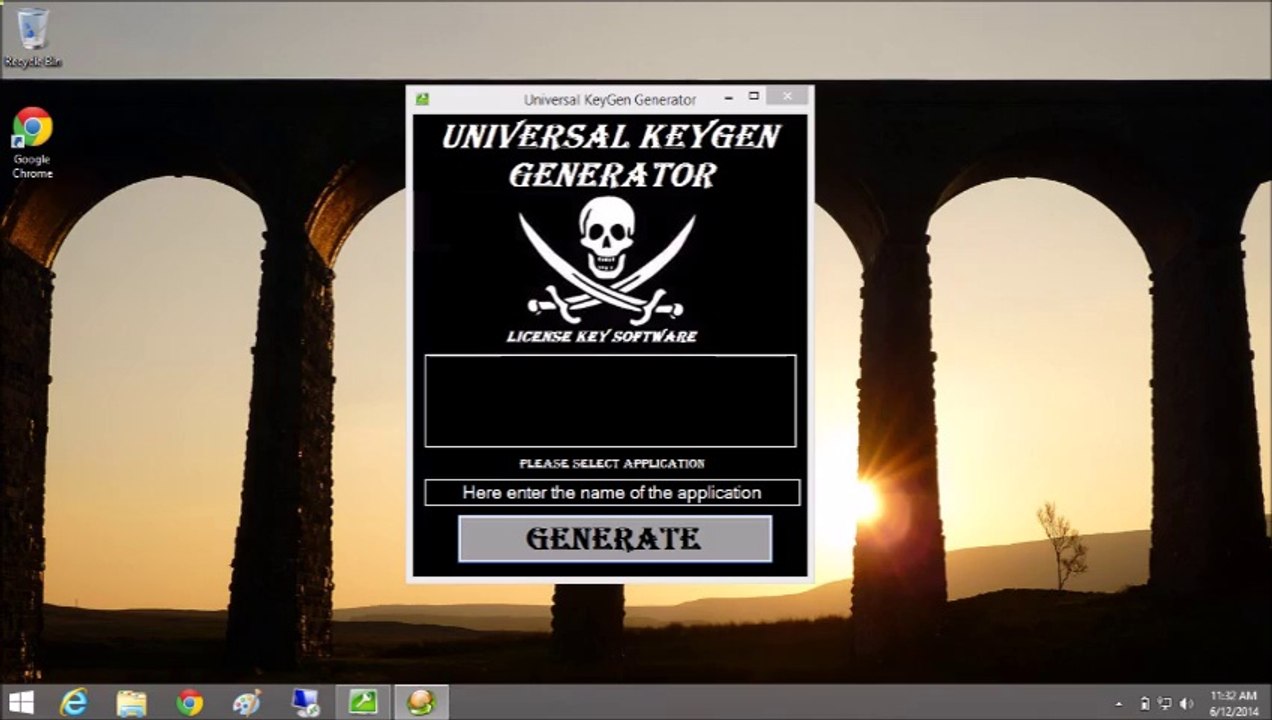Viewport: 1272px width, 720px height.
Task: Click the 'LICENSE KEY SOFTWARE' text
Action: [602, 337]
